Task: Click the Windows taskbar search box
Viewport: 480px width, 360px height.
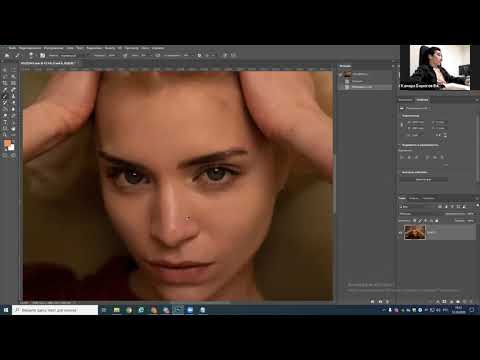Action: [x=55, y=310]
